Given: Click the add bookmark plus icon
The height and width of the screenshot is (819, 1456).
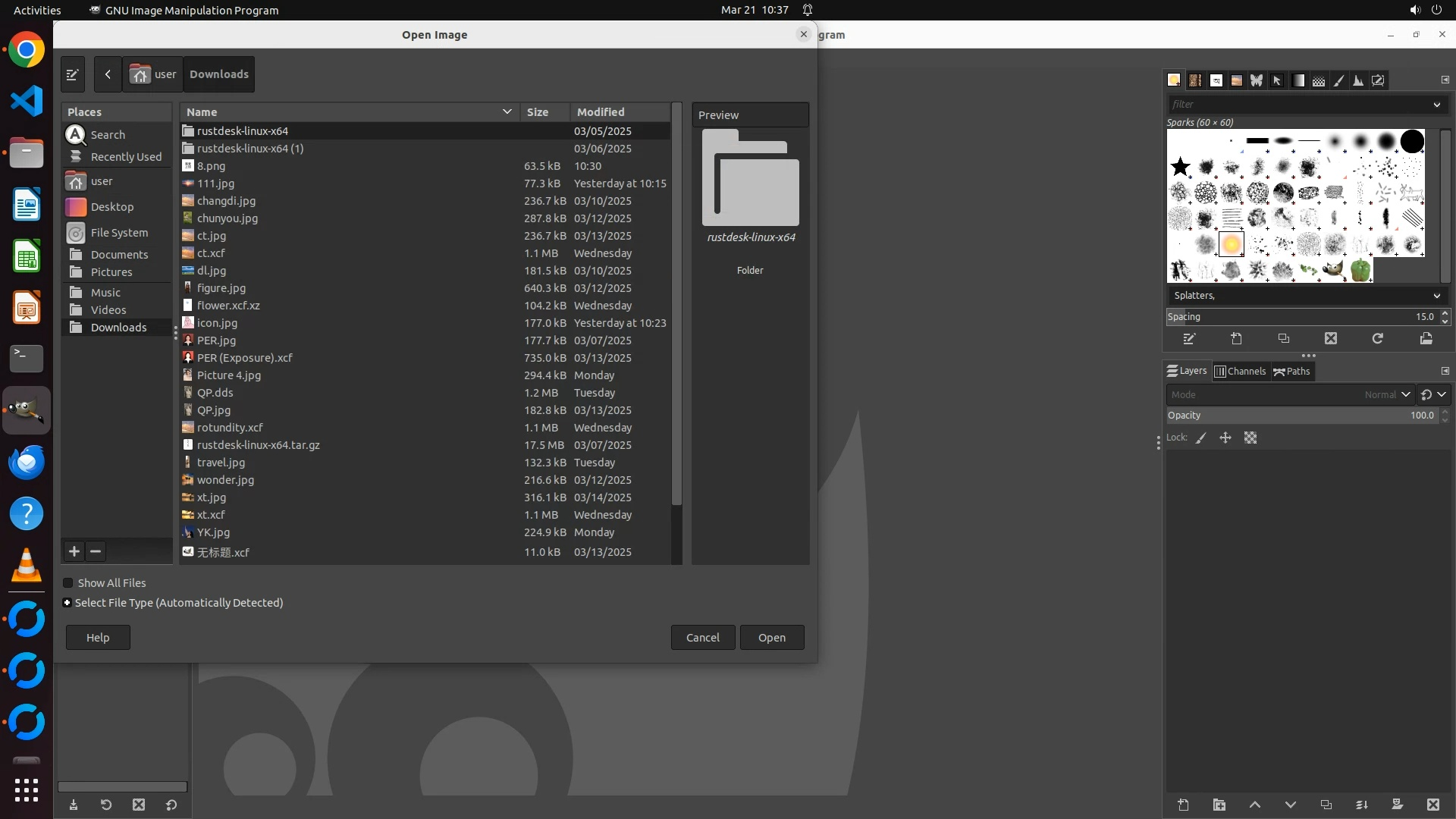Looking at the screenshot, I should [74, 551].
